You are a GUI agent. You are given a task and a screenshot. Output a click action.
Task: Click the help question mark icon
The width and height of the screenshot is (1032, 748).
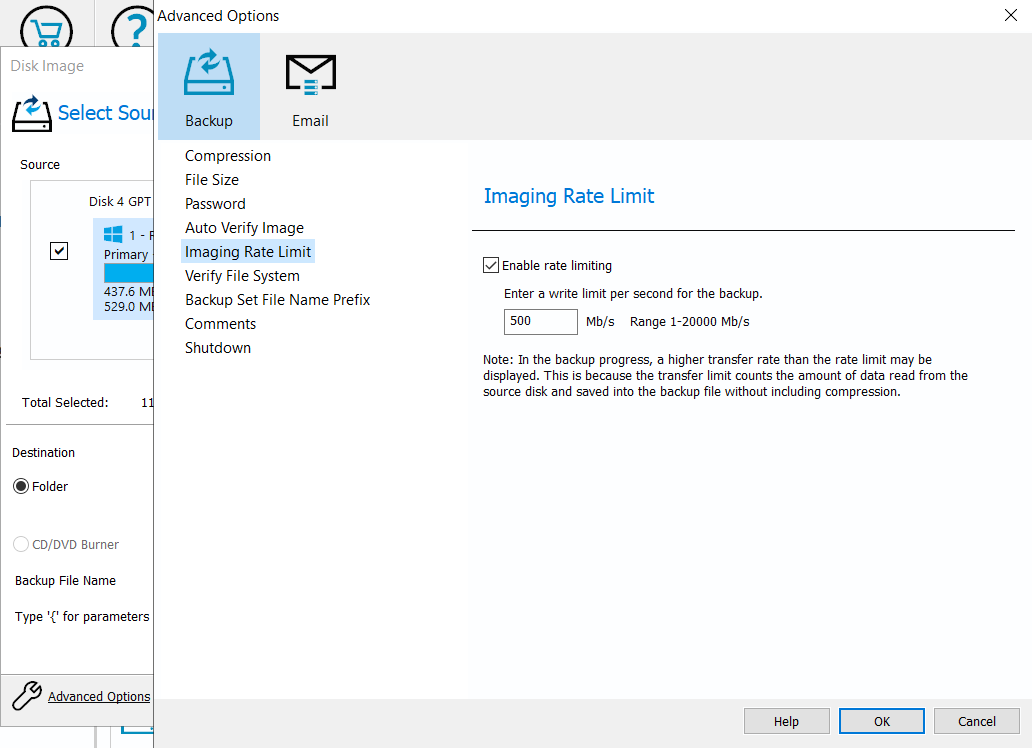(x=132, y=28)
